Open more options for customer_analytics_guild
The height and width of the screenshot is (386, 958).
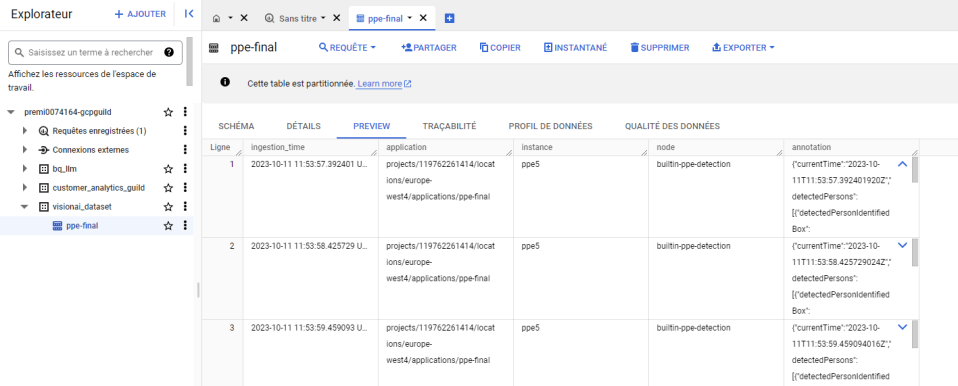pos(185,188)
